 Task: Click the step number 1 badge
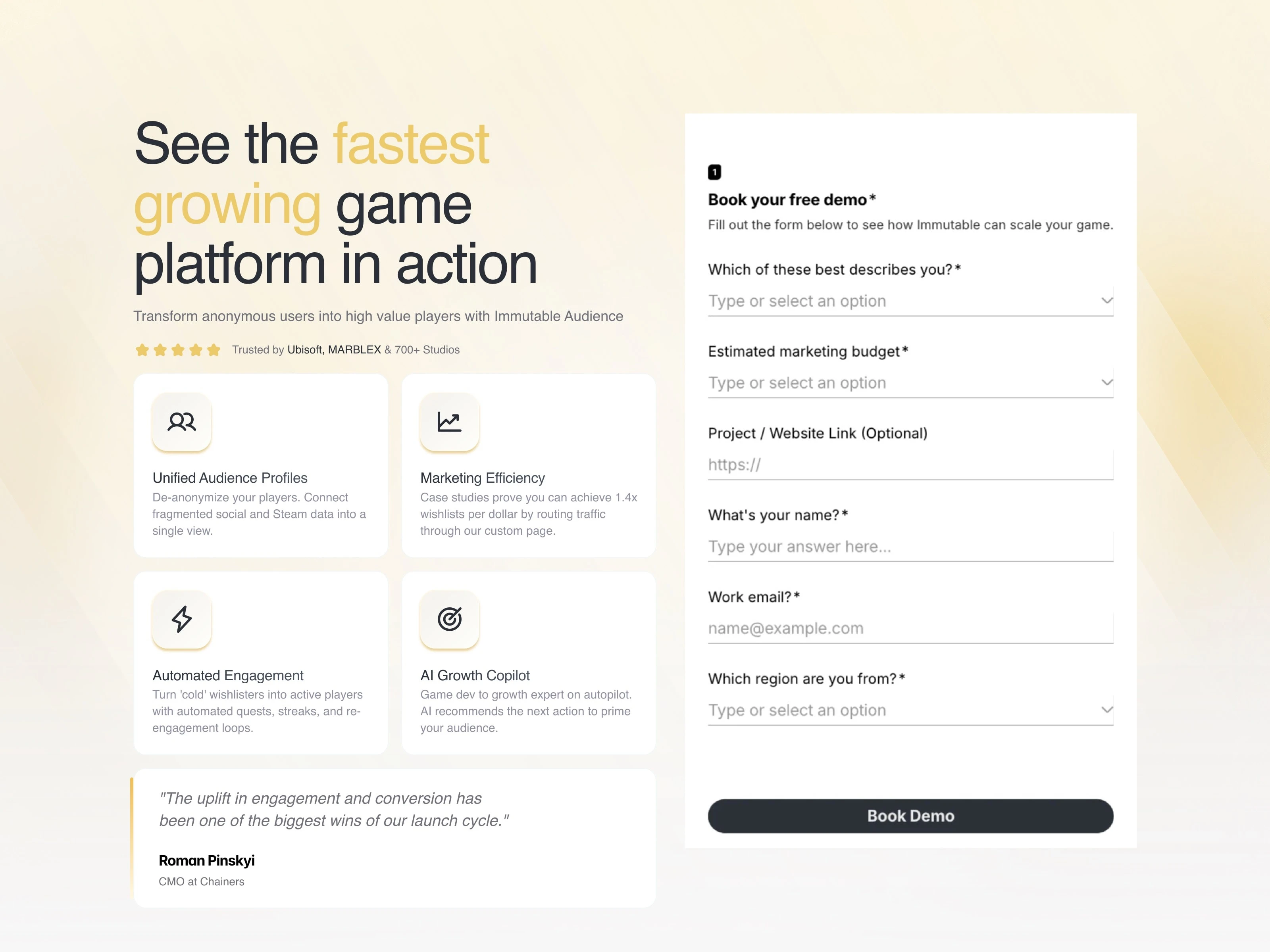(714, 172)
